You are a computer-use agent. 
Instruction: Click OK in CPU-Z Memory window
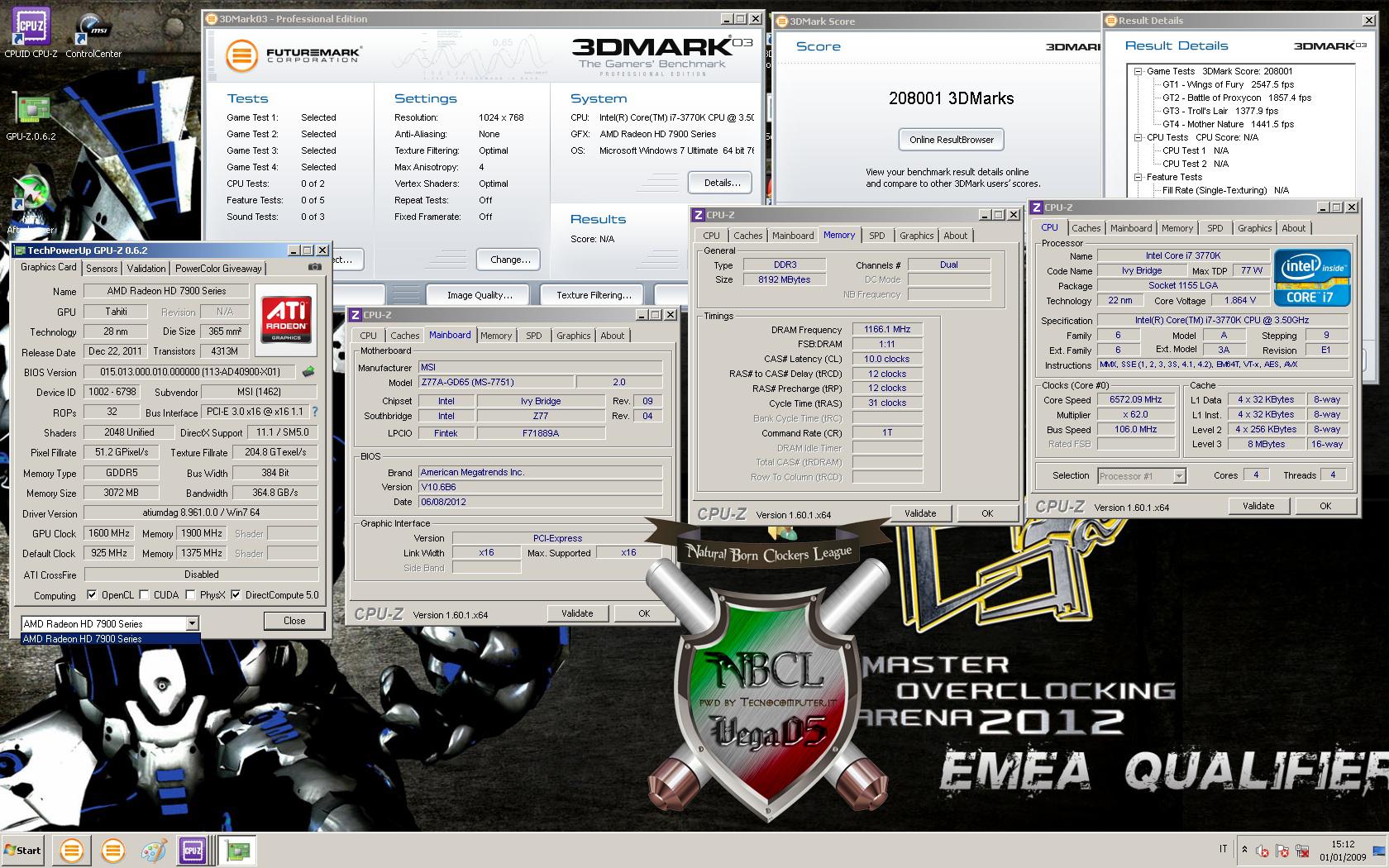987,513
